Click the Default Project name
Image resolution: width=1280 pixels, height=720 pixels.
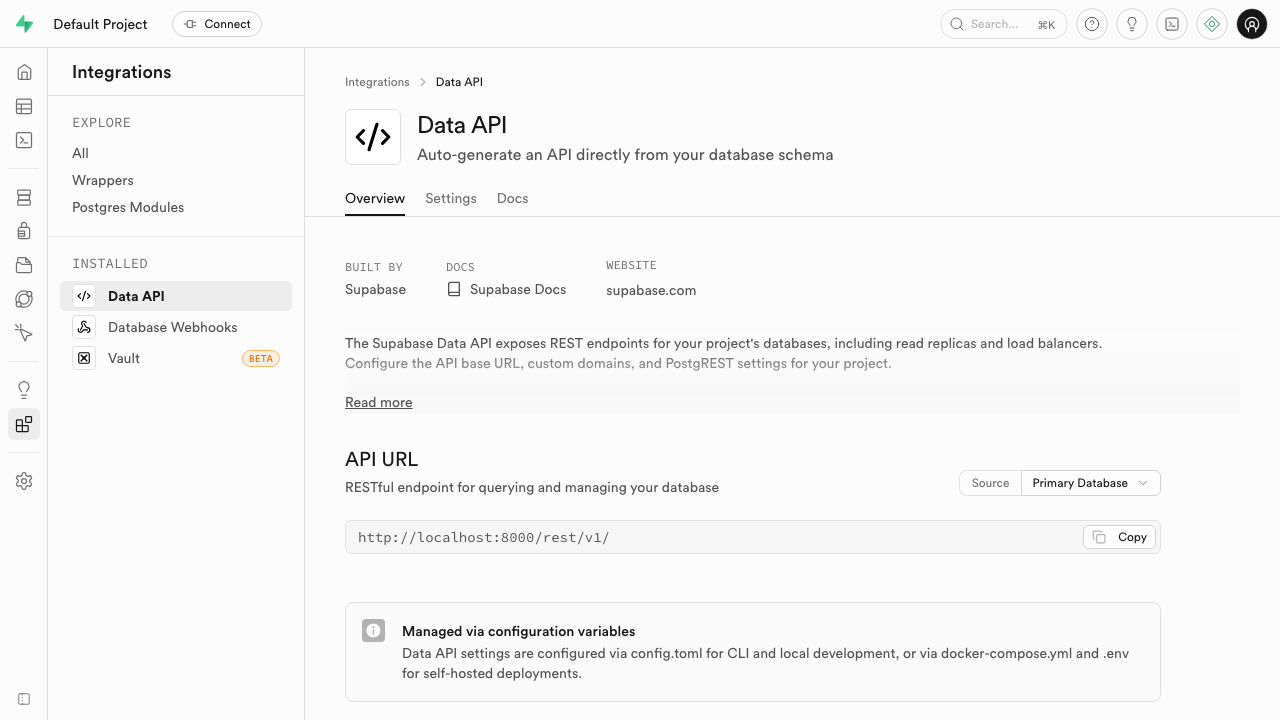[100, 24]
